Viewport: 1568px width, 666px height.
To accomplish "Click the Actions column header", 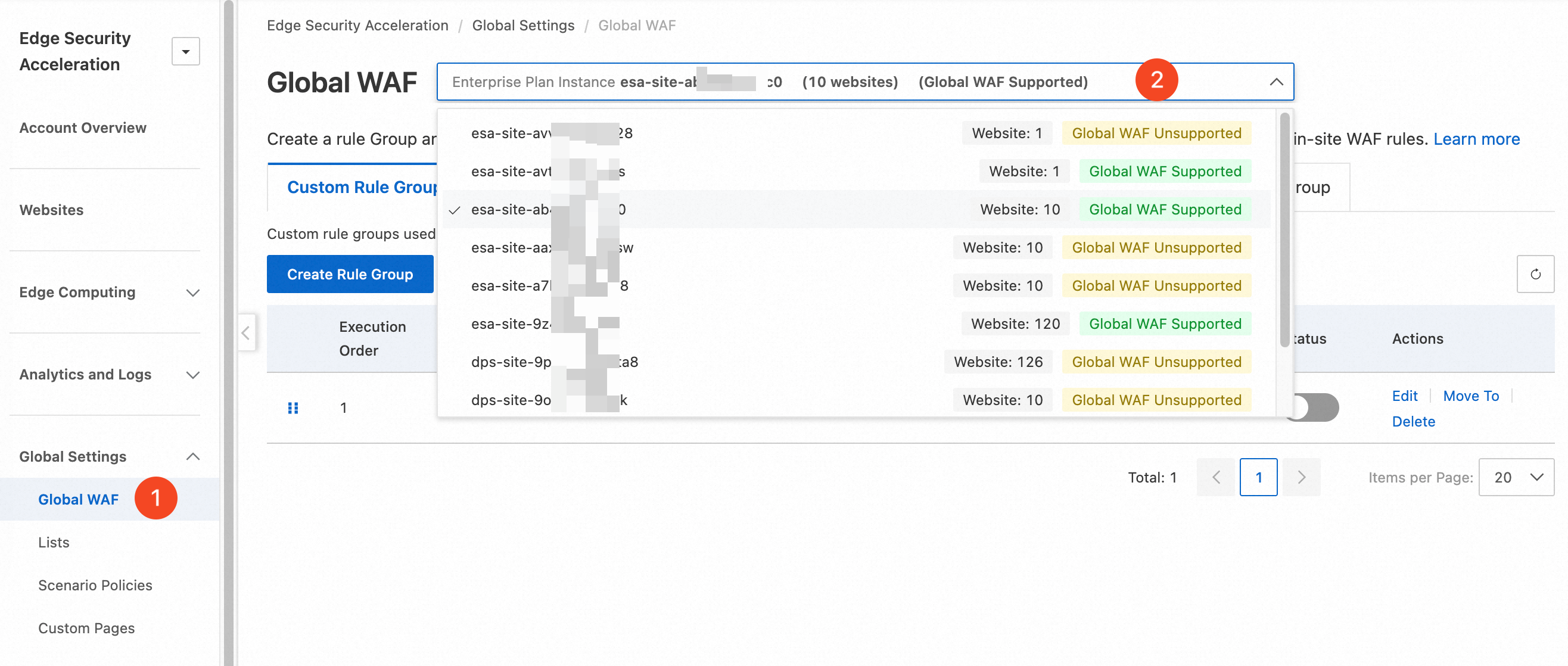I will click(x=1417, y=338).
